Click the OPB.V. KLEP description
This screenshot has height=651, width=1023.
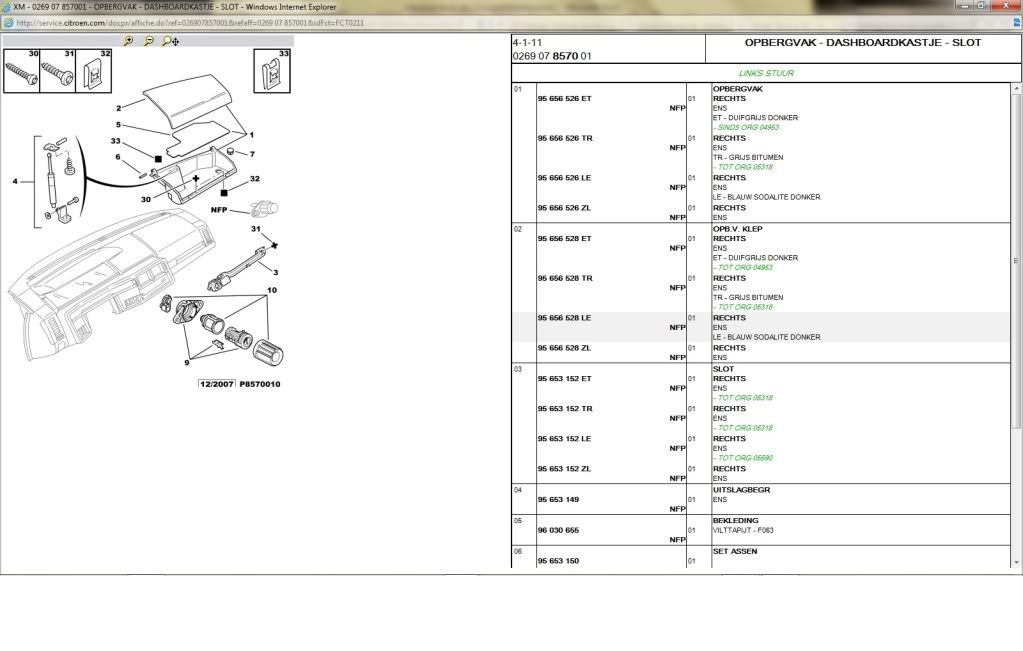pyautogui.click(x=737, y=229)
